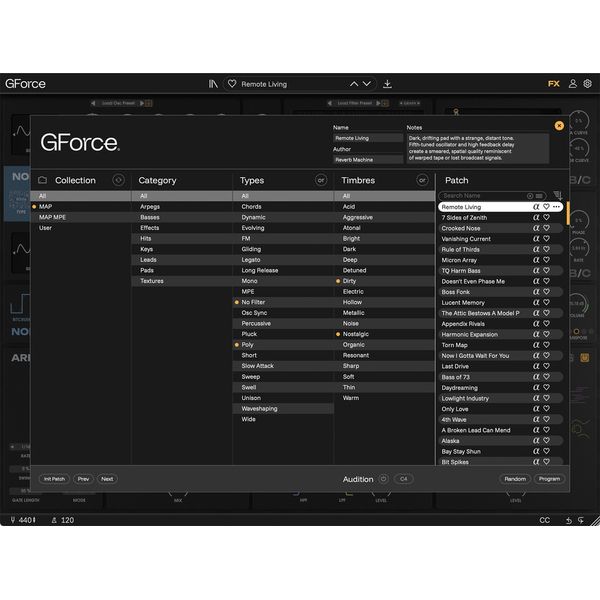Select the MAP MPE collection
The height and width of the screenshot is (600, 600).
click(81, 217)
